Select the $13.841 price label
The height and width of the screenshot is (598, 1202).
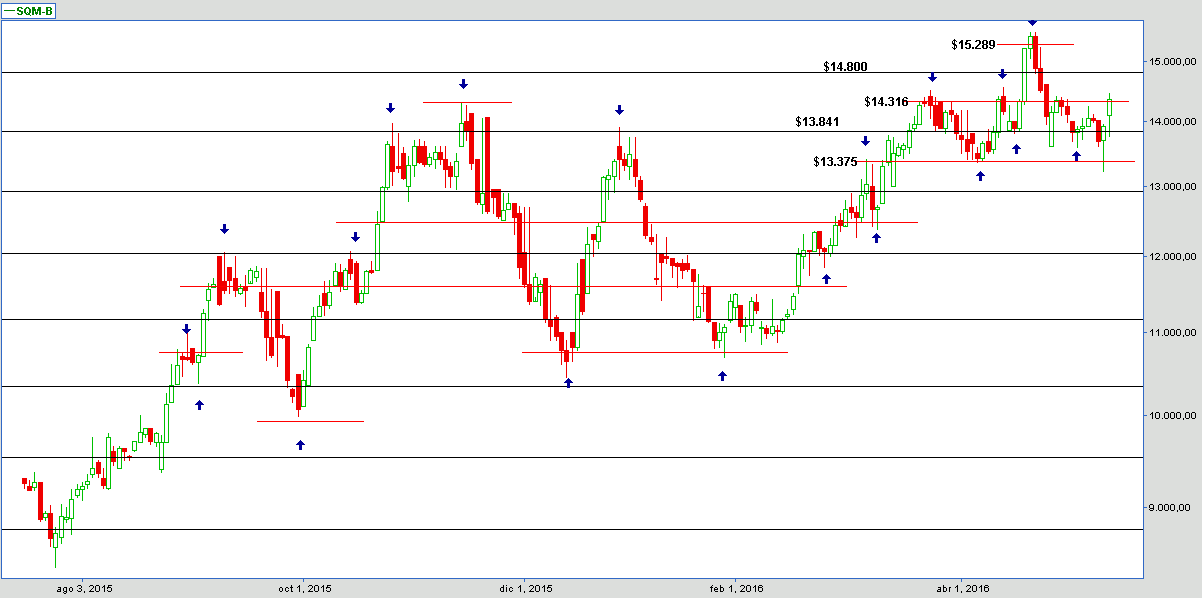817,122
